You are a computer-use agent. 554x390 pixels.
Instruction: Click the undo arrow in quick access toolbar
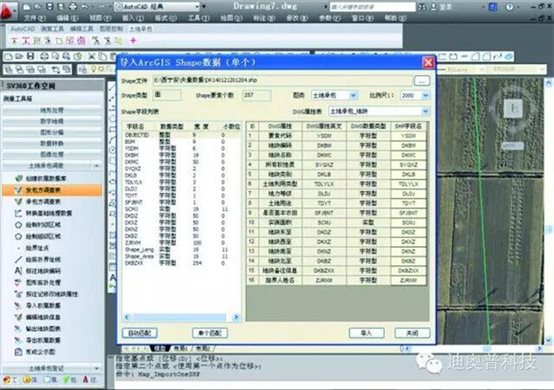click(85, 6)
